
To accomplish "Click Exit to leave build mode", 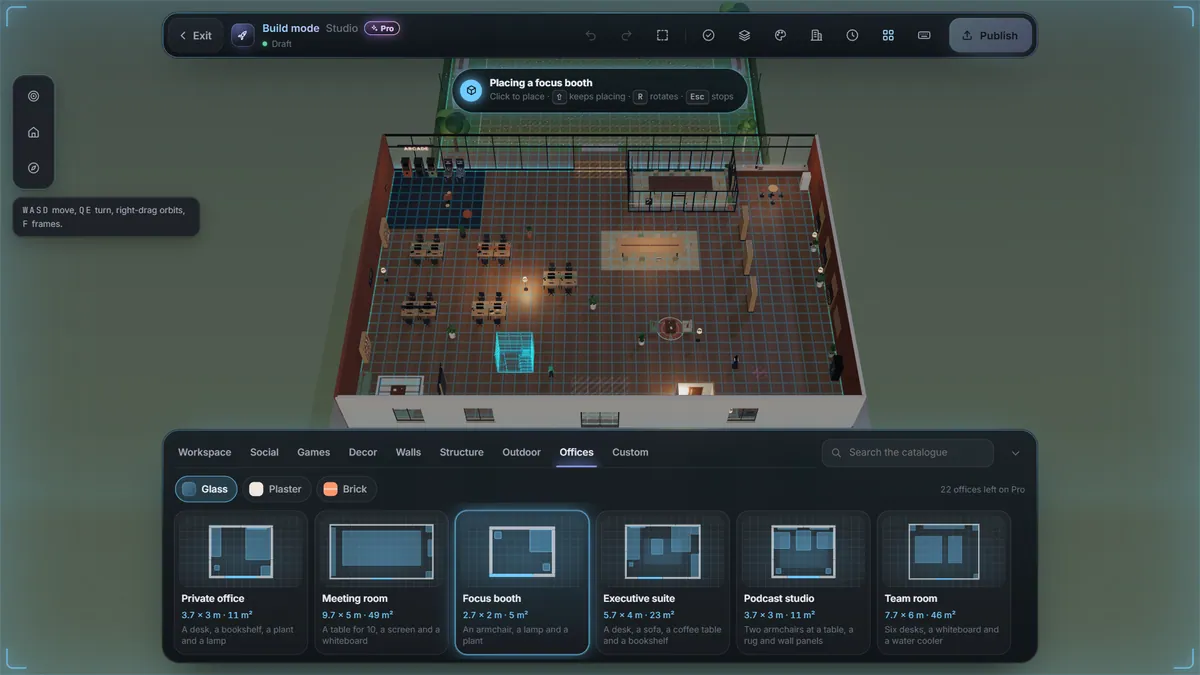I will point(196,35).
